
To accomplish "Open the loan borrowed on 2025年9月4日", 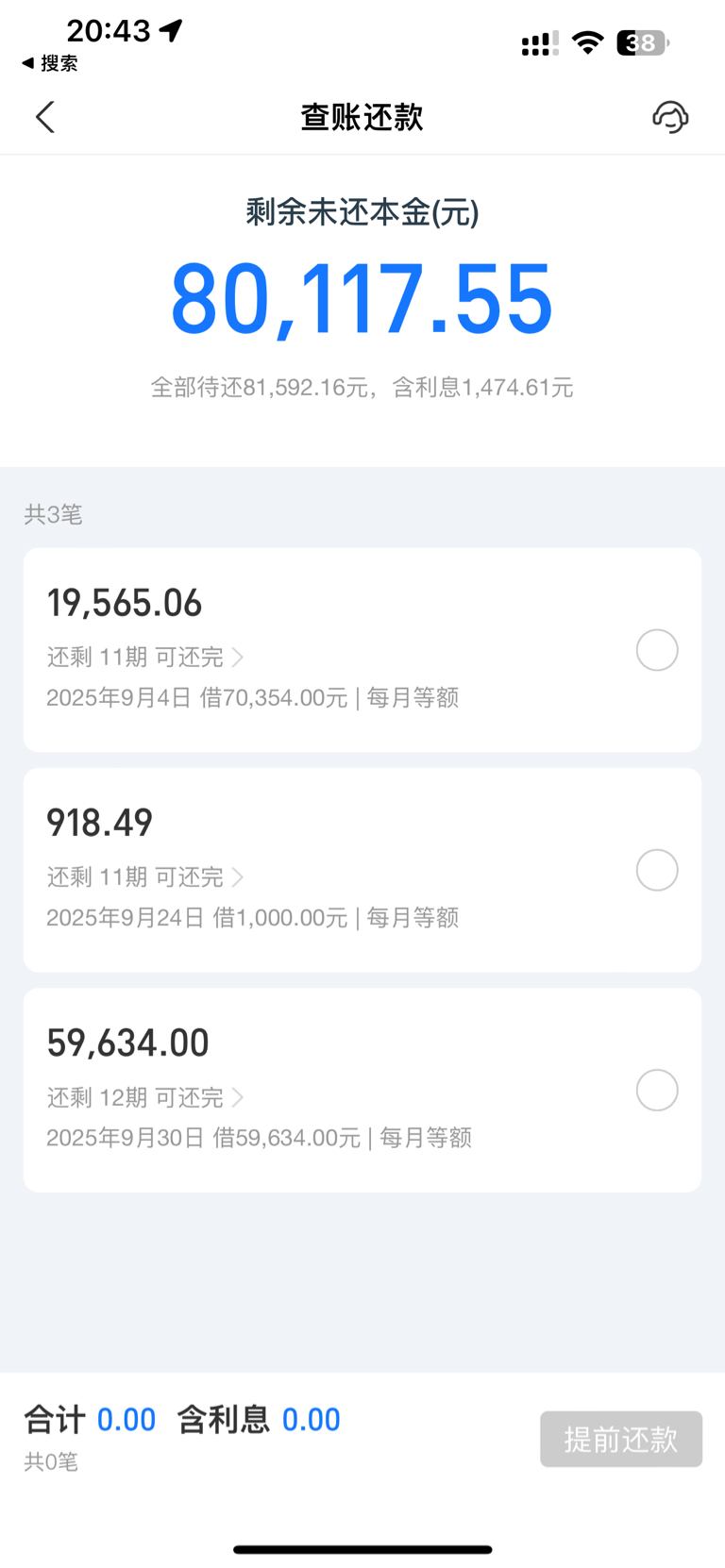I will click(x=252, y=698).
